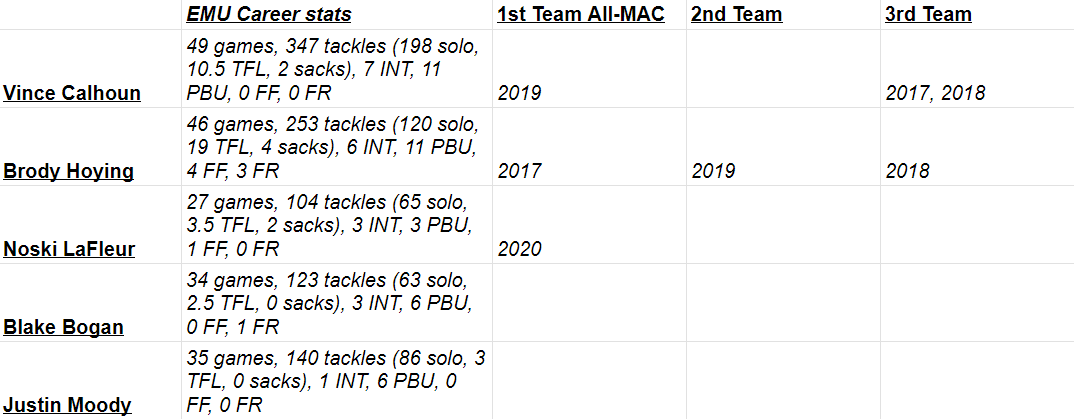Select the Brody Hoying name cell
Viewport: 1074px width, 419px height.
(x=69, y=171)
